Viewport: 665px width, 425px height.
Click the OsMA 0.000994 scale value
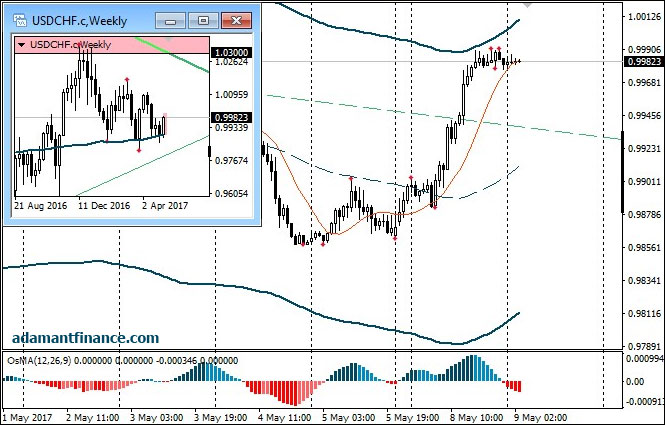(645, 359)
